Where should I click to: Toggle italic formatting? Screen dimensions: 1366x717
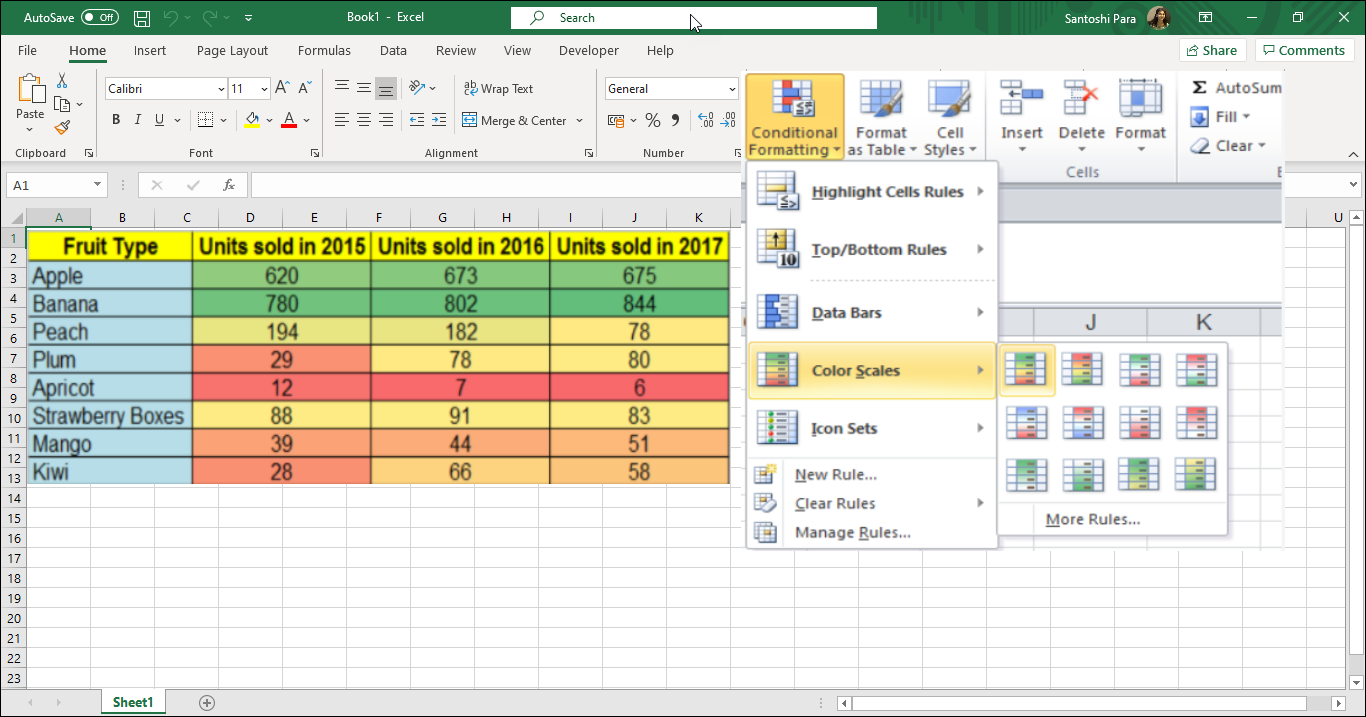[138, 119]
